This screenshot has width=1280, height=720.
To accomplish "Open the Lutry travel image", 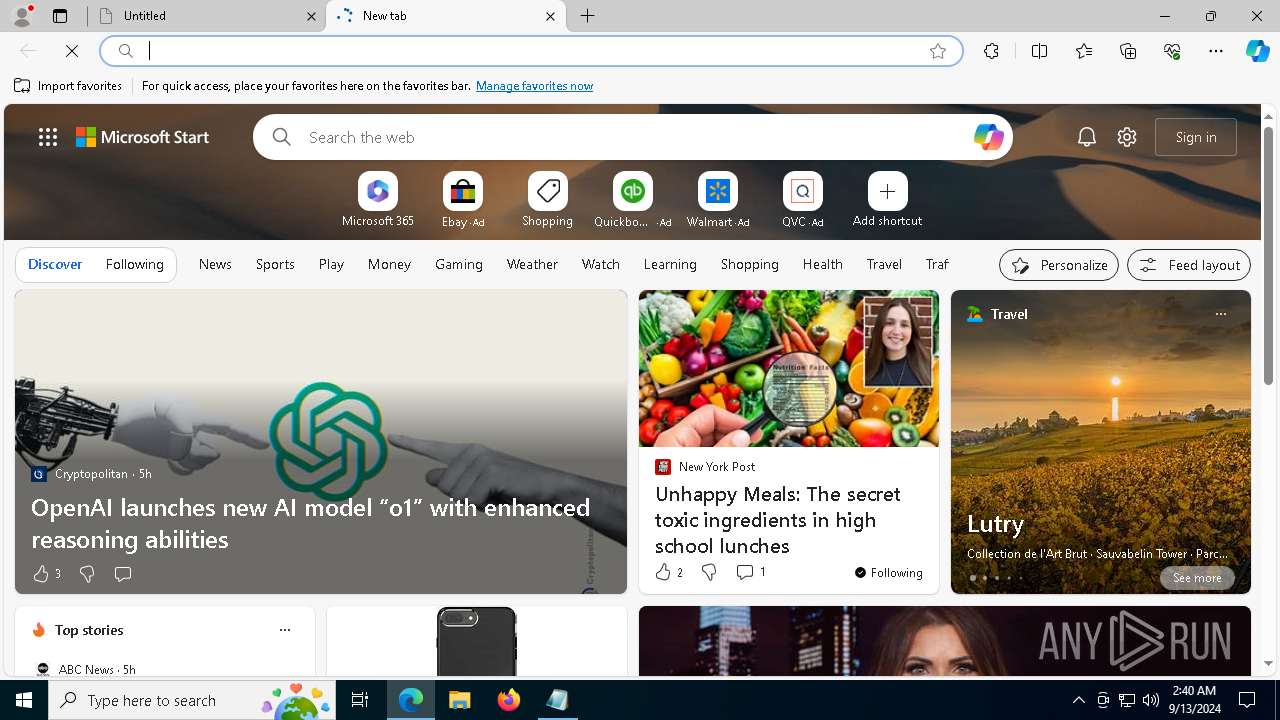I will coord(1100,442).
